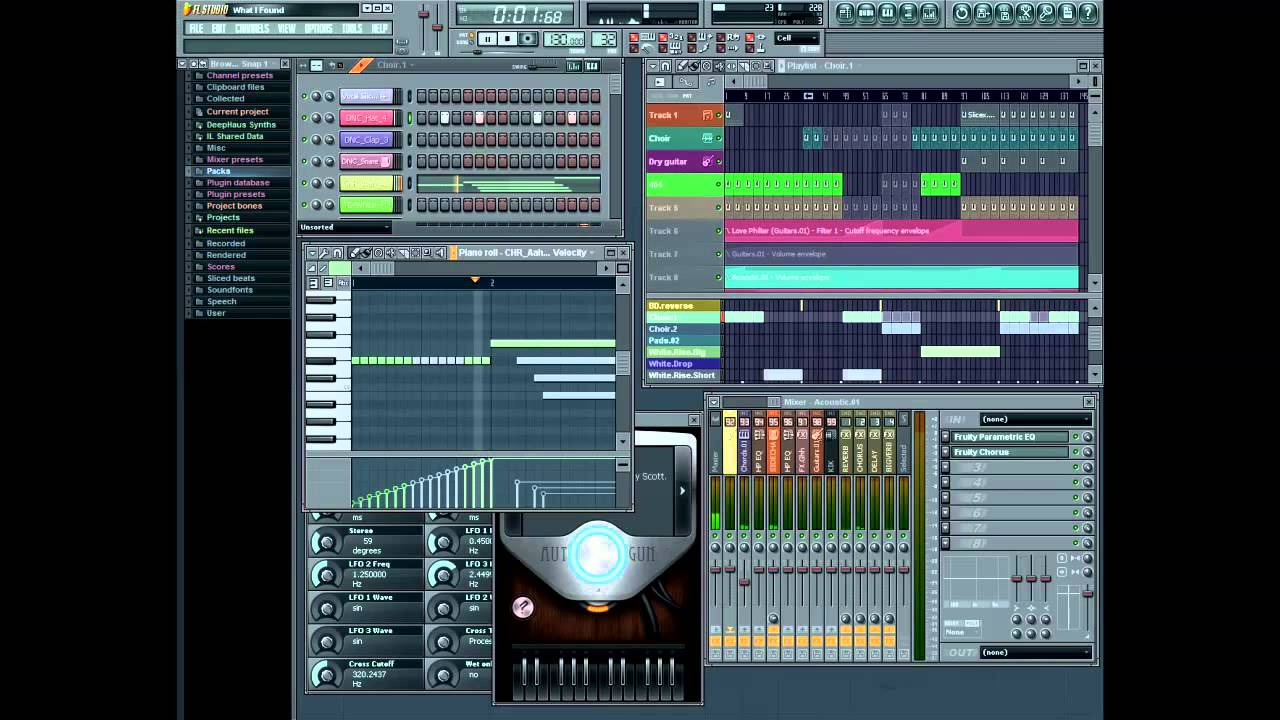1280x720 pixels.
Task: Click the magnet snap icon in Playlist toolbar
Action: pos(666,66)
